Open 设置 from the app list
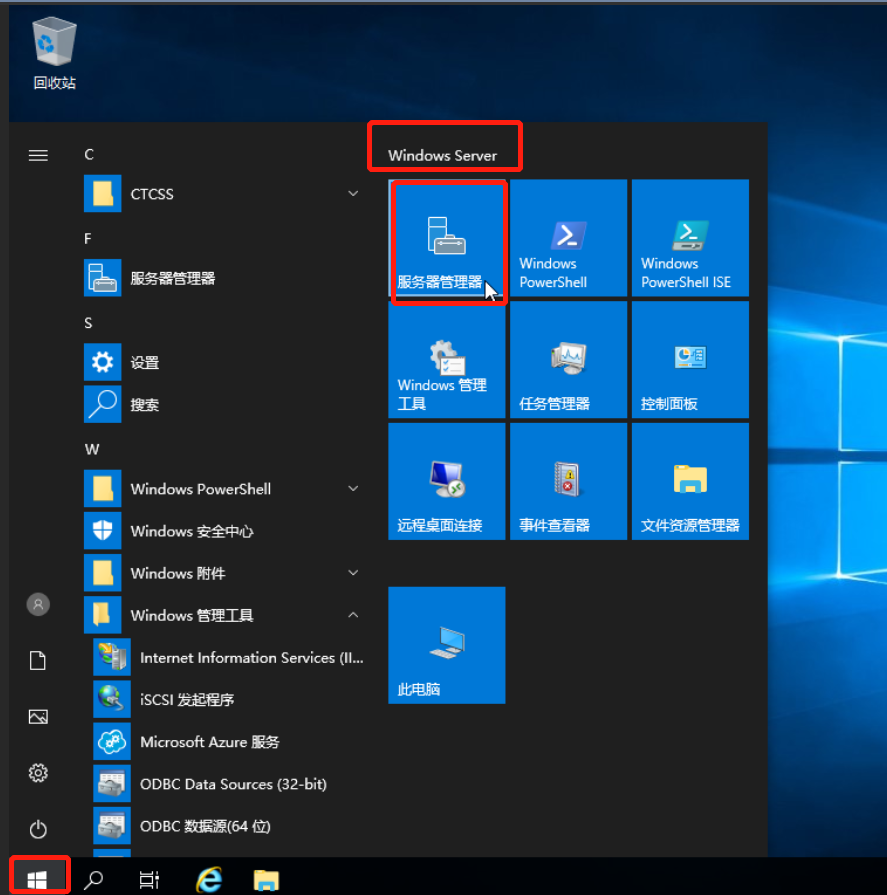The width and height of the screenshot is (887, 895). (x=224, y=362)
